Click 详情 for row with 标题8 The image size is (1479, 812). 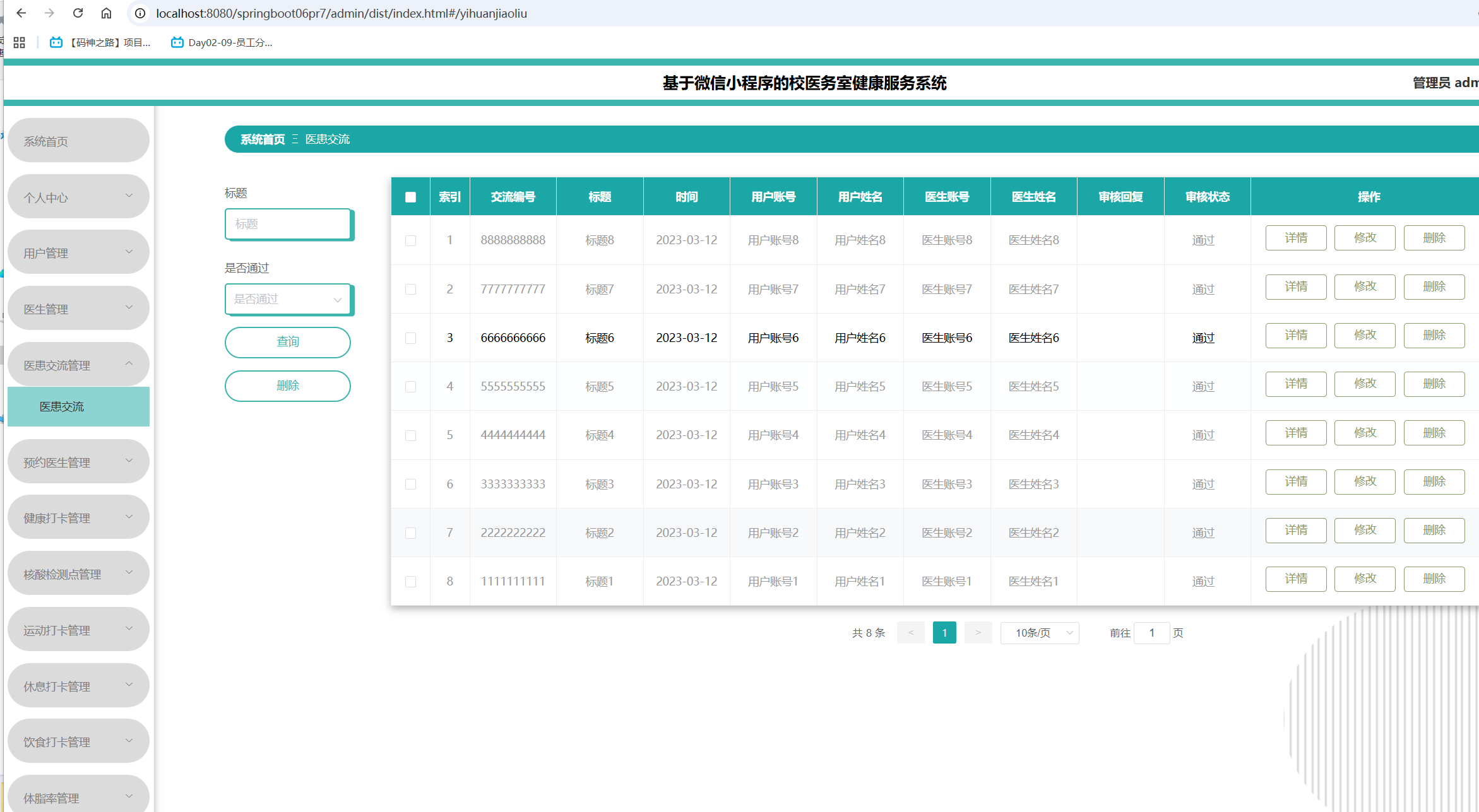click(x=1295, y=238)
